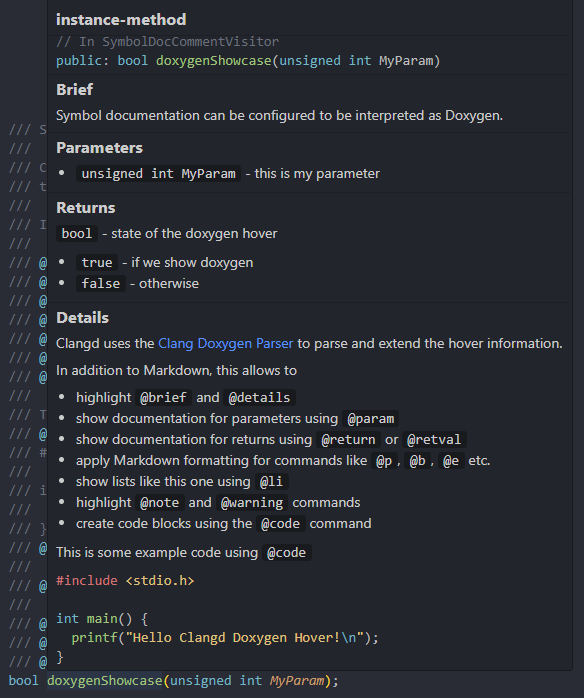Click the @retval inline code
584x698 pixels.
point(434,439)
